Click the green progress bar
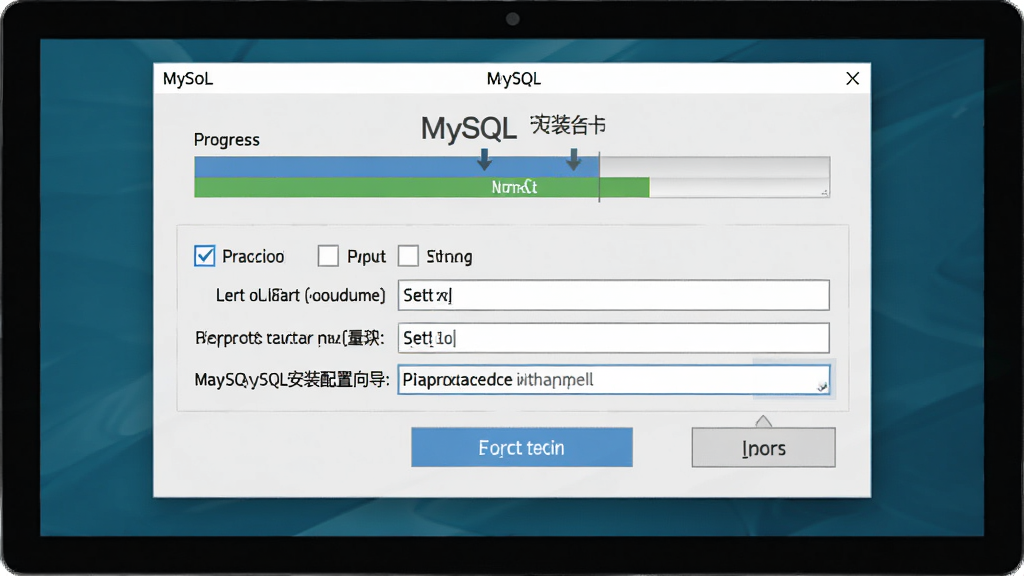This screenshot has height=576, width=1024. [x=422, y=187]
